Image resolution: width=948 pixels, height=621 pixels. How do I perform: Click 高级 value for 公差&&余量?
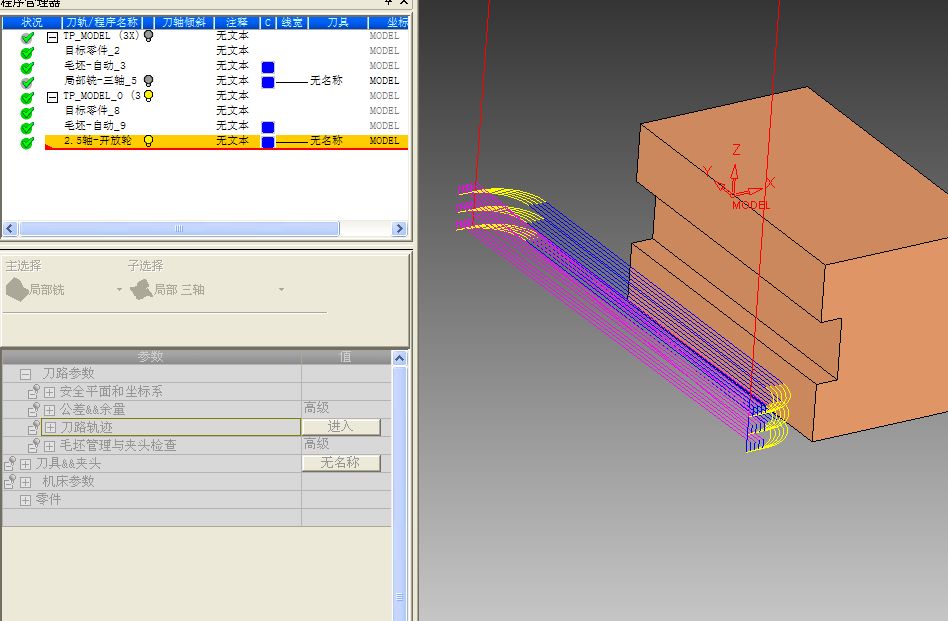click(317, 408)
